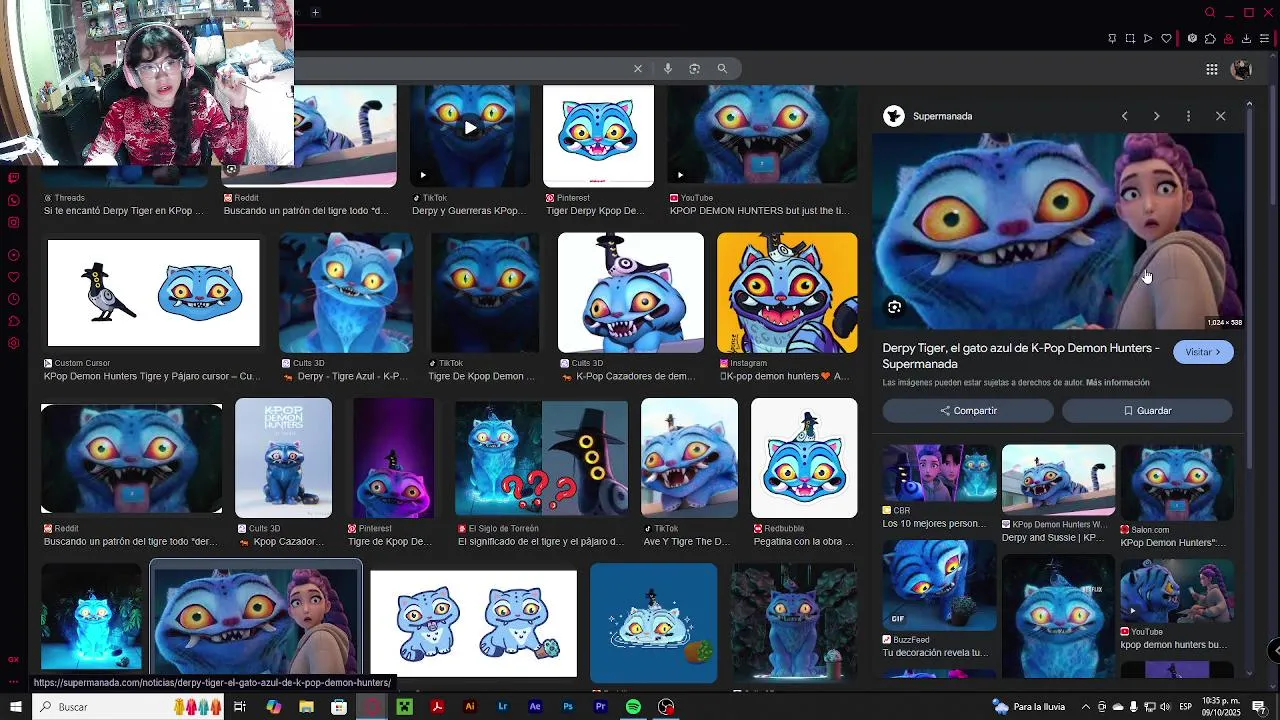The image size is (1280, 720).
Task: Open 'Para la lluvia' weather widget
Action: 1028,707
